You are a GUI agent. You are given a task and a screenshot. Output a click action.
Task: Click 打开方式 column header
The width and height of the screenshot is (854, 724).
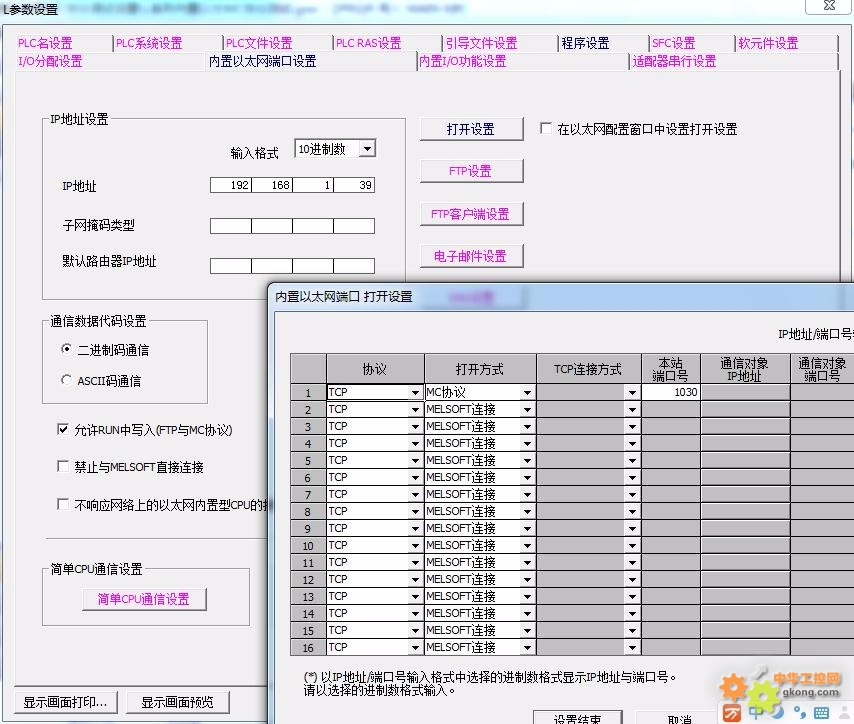[480, 369]
